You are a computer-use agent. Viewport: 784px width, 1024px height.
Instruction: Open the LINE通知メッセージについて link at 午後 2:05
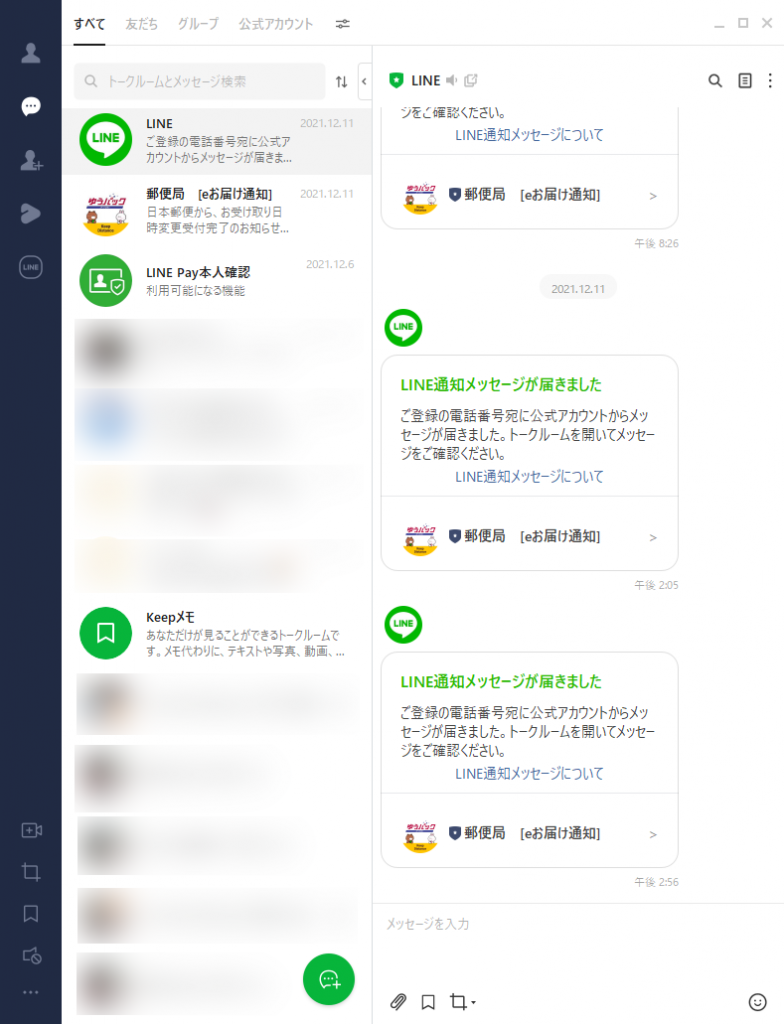click(529, 477)
